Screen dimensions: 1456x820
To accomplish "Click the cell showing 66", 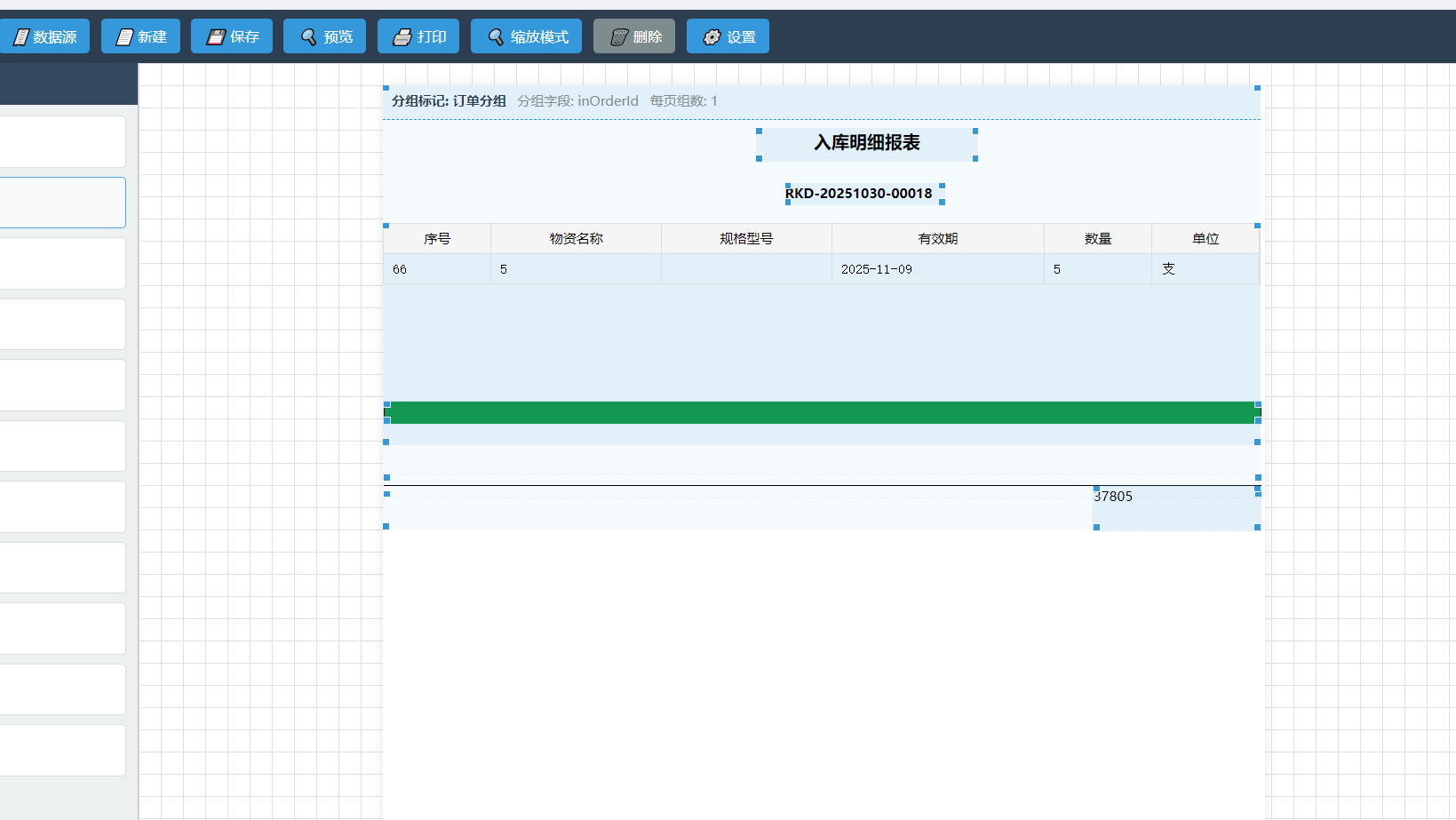I will pos(437,269).
